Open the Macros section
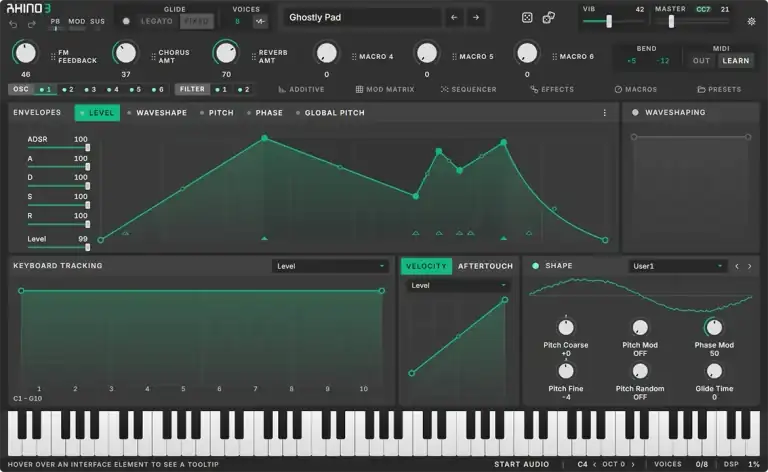Viewport: 768px width, 472px height. [636, 90]
